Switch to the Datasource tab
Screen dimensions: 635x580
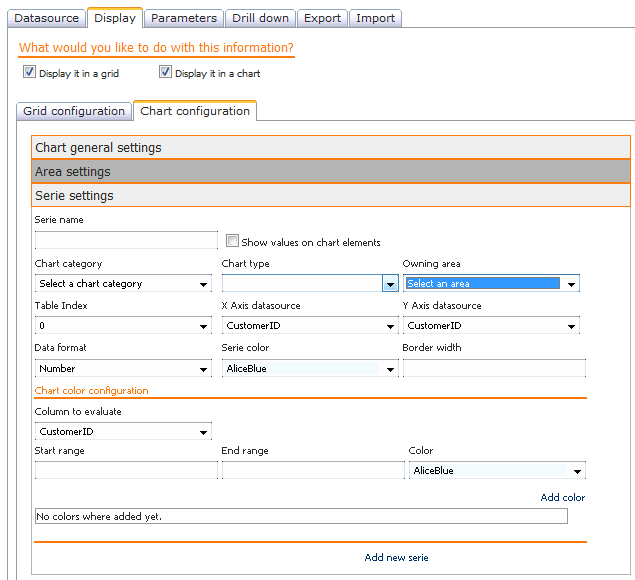click(48, 18)
